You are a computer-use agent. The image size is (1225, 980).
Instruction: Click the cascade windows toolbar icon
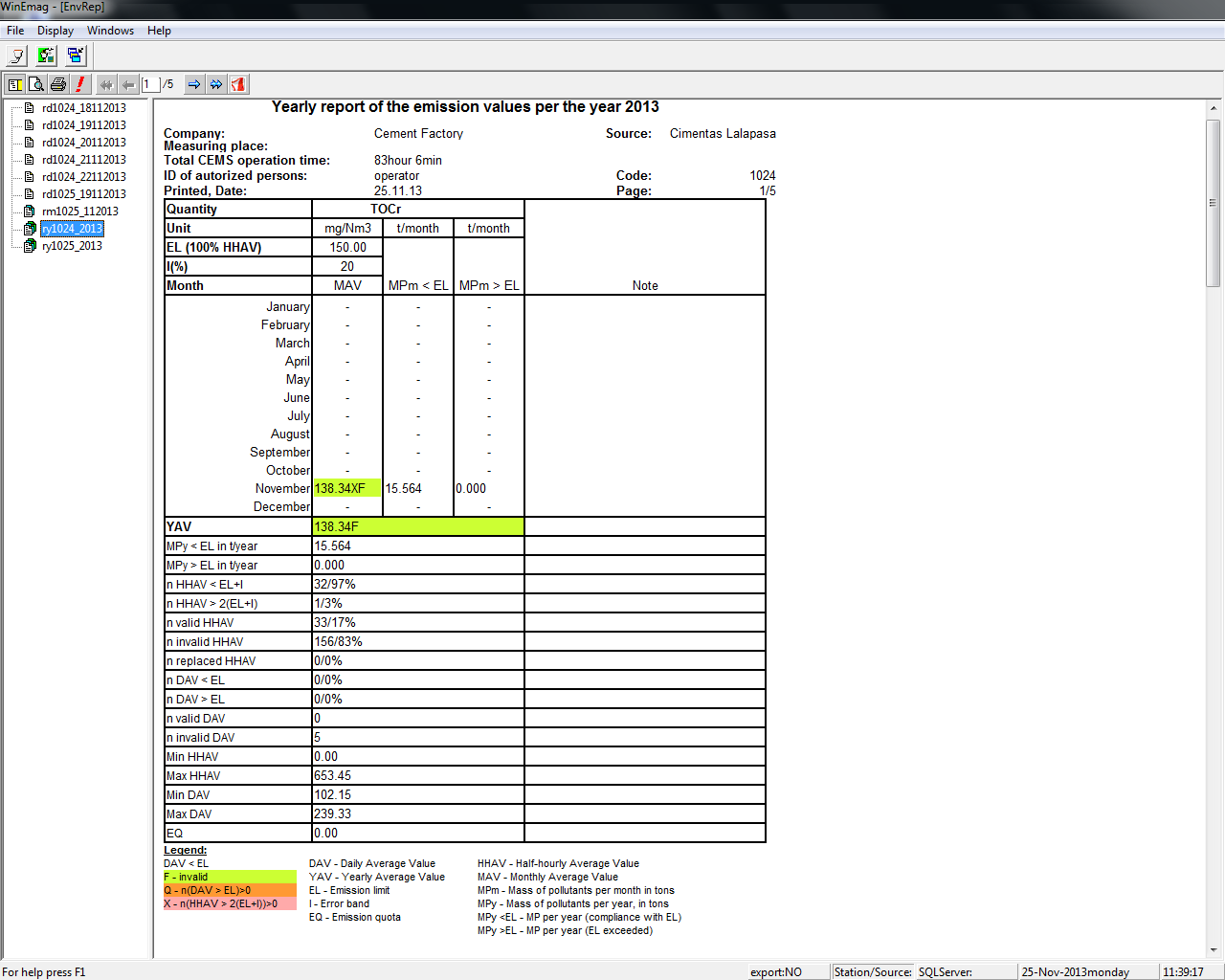point(75,56)
